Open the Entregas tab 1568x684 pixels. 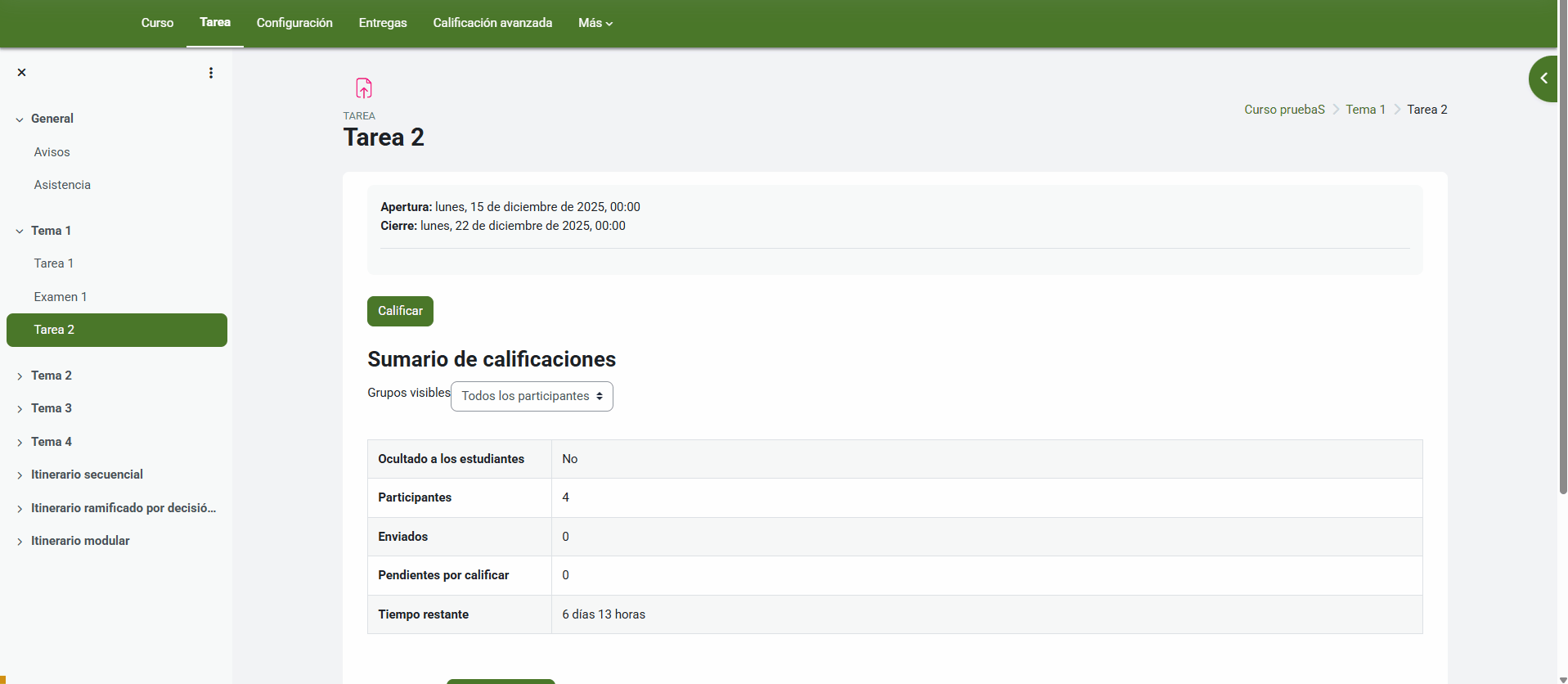click(x=383, y=23)
